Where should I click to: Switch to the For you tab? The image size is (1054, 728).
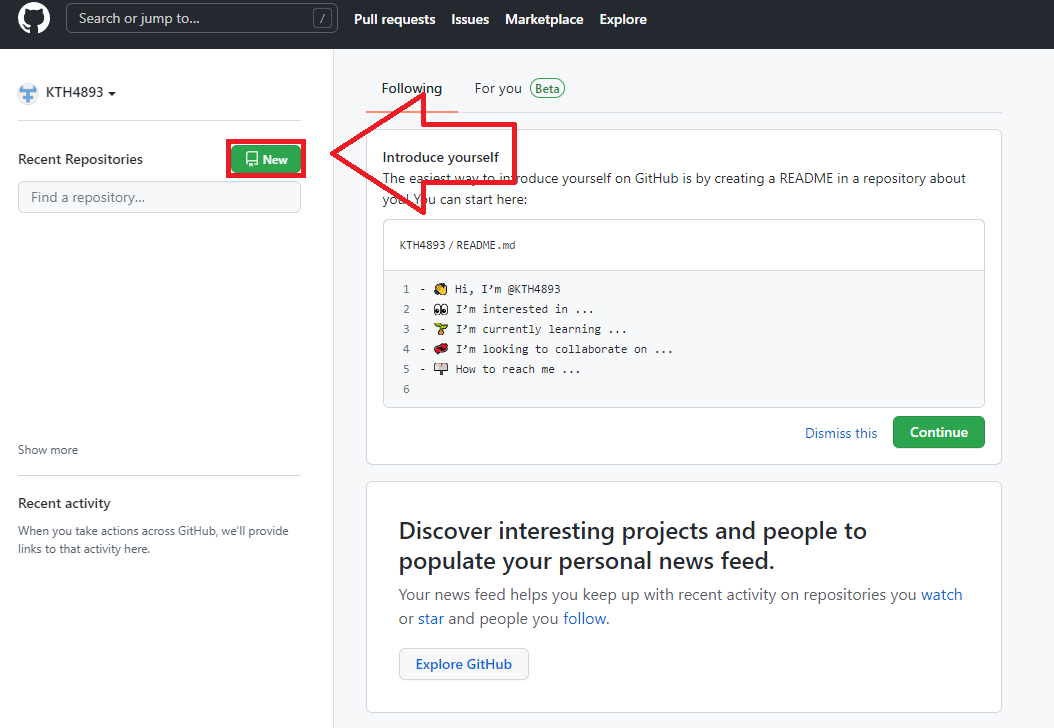tap(498, 89)
